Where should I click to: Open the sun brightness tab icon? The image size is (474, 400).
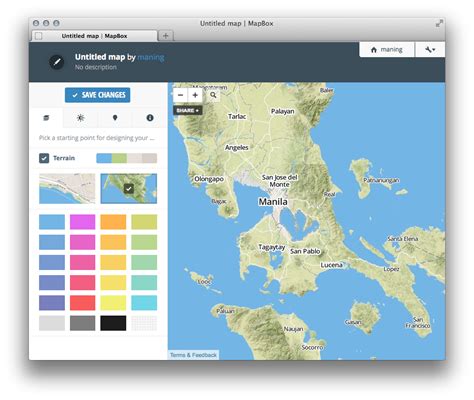pos(81,118)
